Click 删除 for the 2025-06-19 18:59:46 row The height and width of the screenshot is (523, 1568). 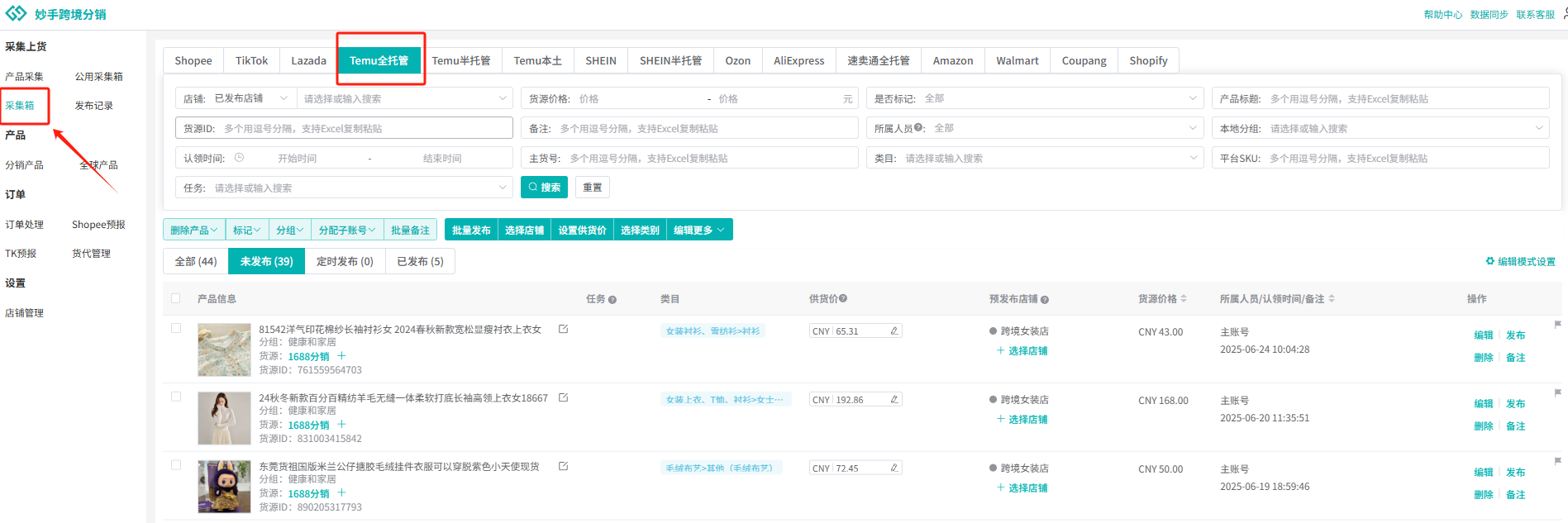pyautogui.click(x=1483, y=494)
